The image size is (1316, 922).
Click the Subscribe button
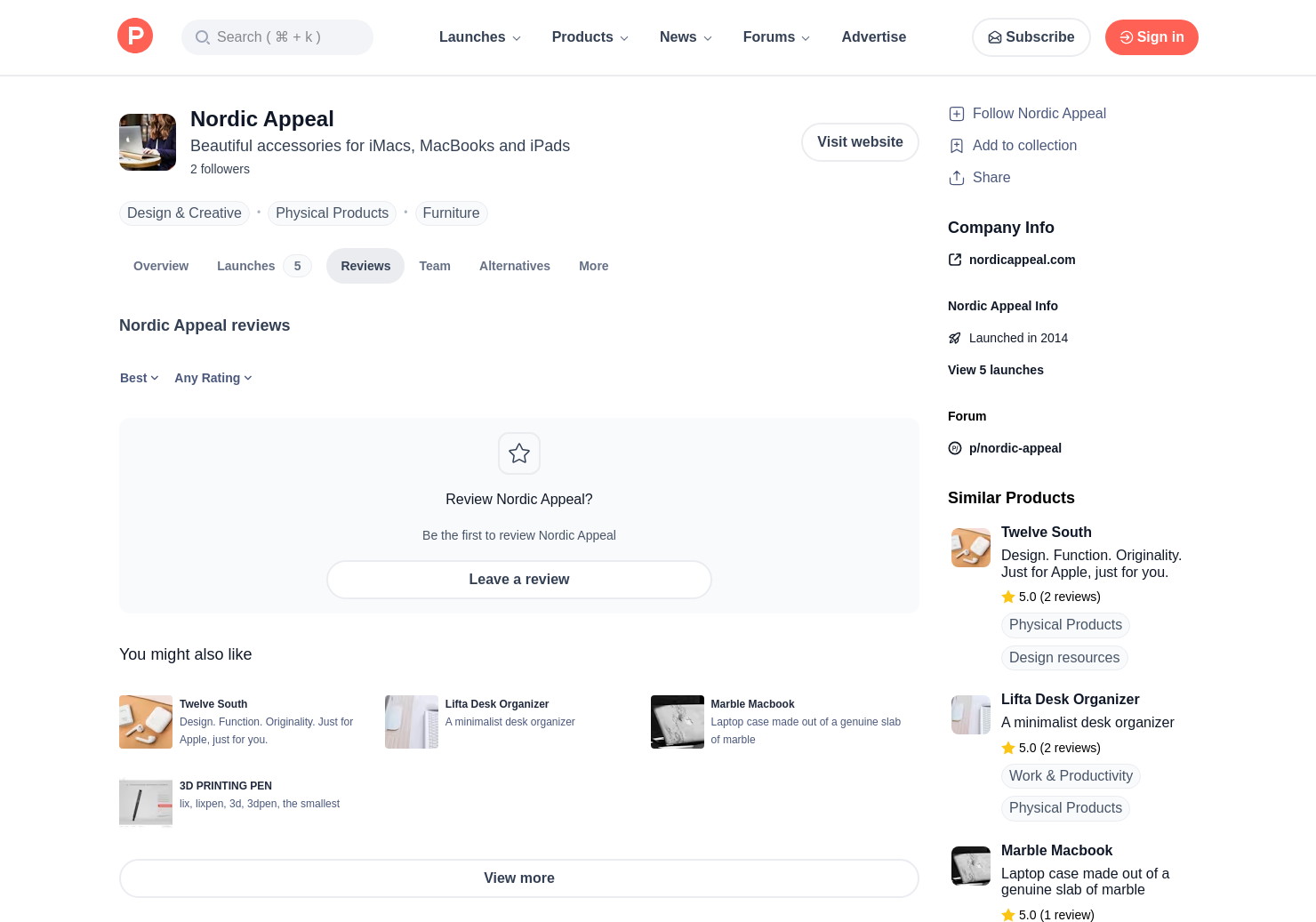[x=1031, y=37]
